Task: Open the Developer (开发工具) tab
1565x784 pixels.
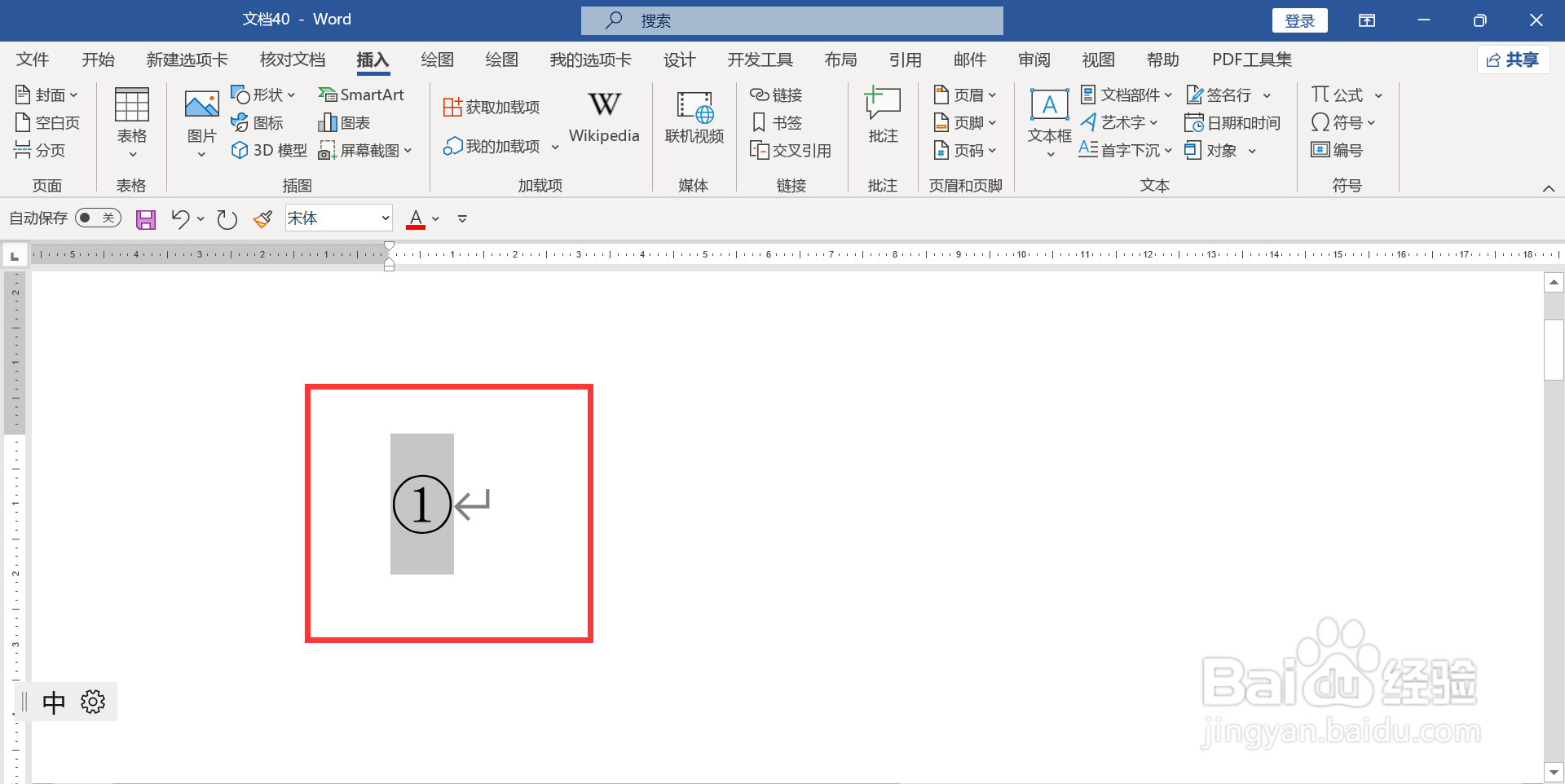Action: pyautogui.click(x=760, y=59)
